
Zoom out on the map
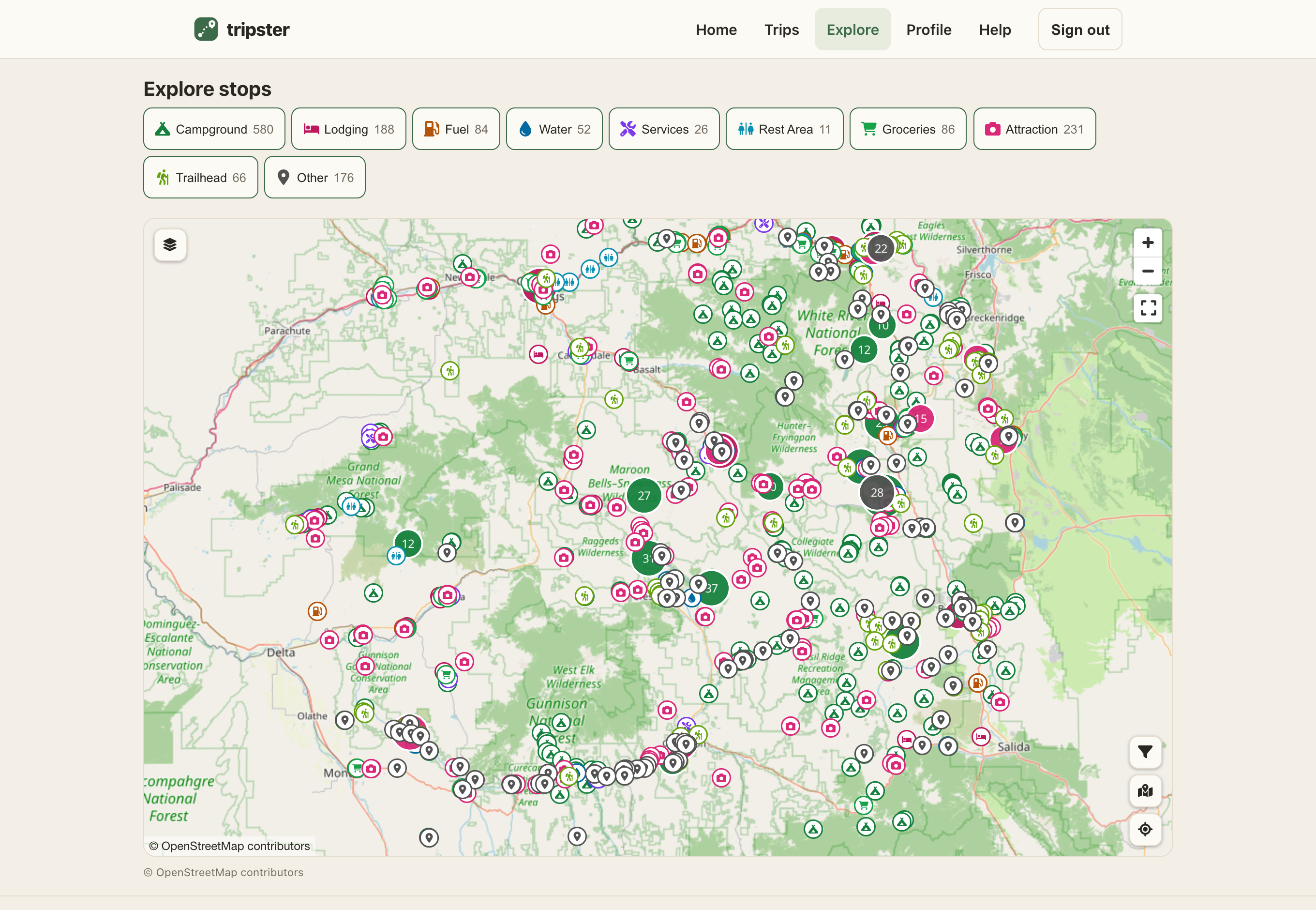click(1148, 272)
